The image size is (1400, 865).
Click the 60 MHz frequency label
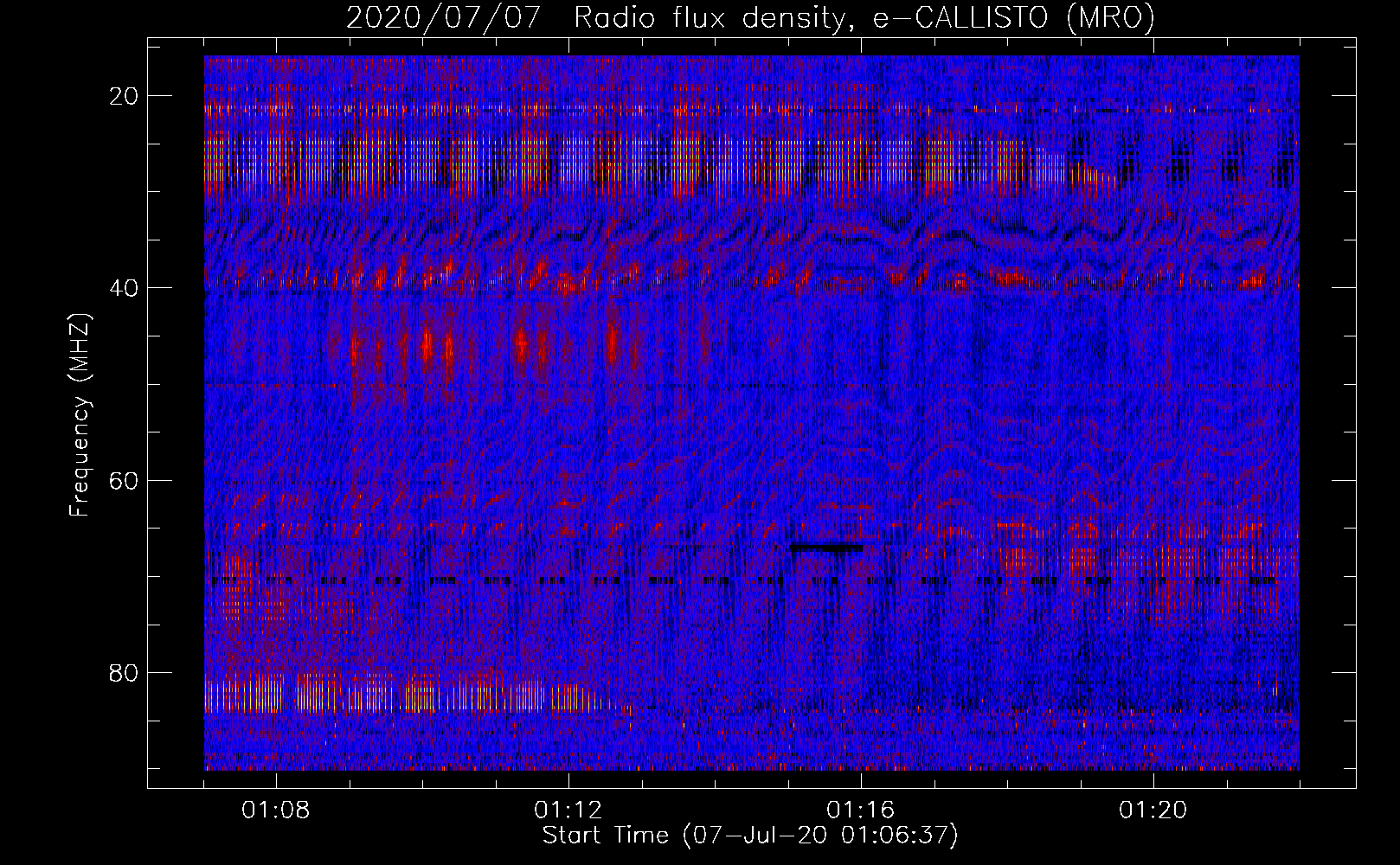[x=125, y=480]
